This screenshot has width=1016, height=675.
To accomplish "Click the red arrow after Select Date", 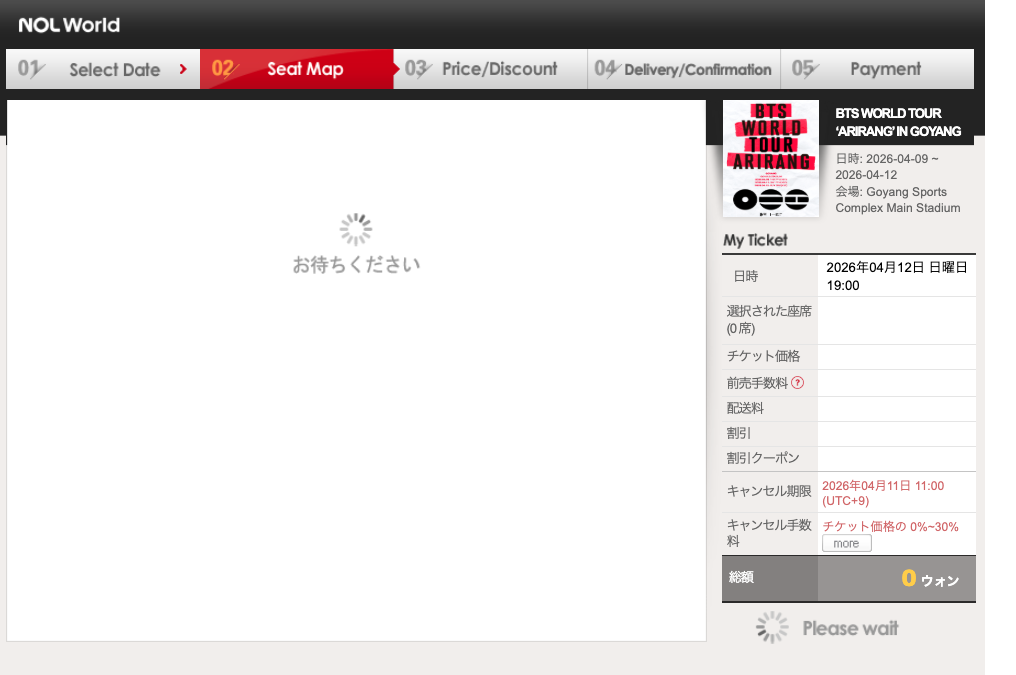I will [183, 69].
